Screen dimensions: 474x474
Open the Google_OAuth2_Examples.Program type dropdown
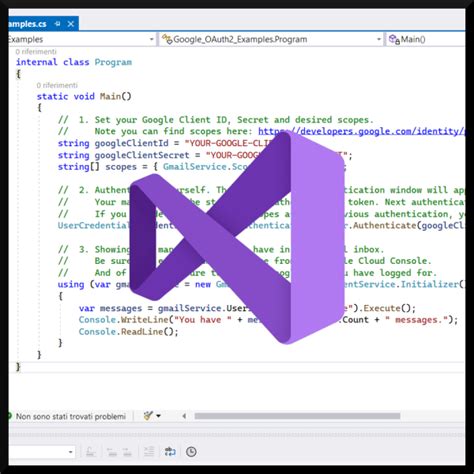(379, 39)
